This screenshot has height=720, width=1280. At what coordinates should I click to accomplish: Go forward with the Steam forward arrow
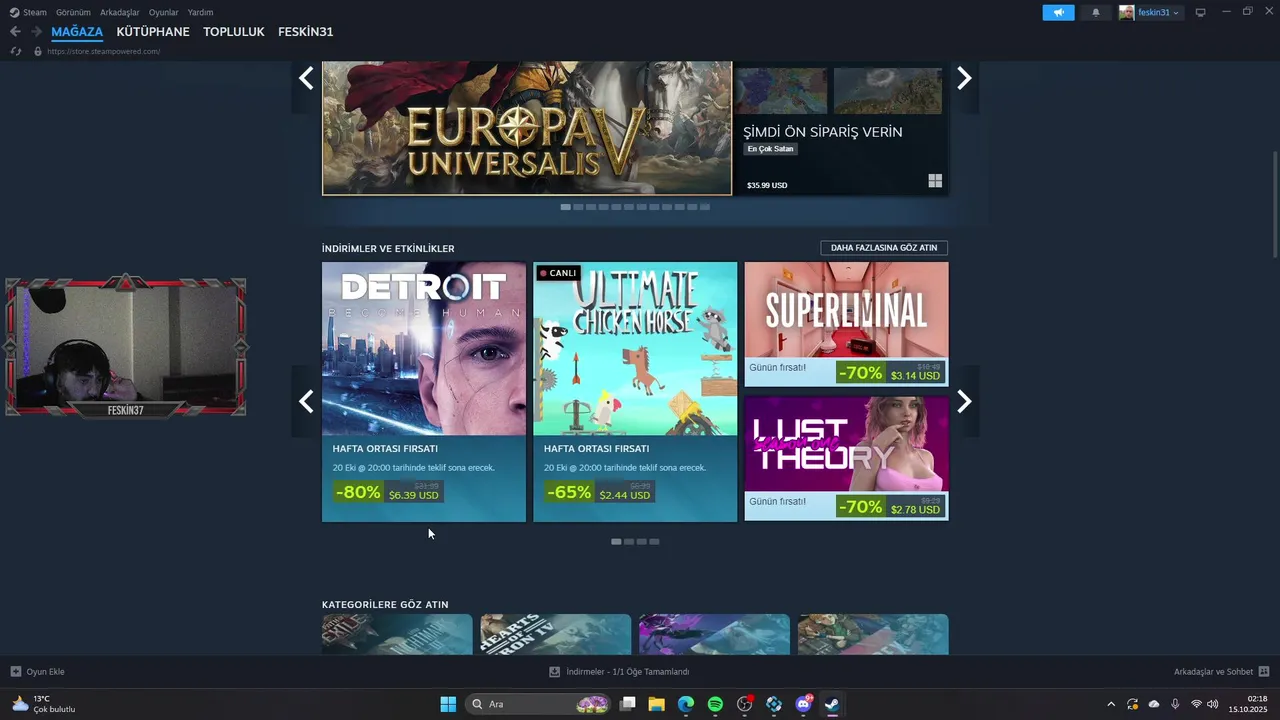point(36,32)
